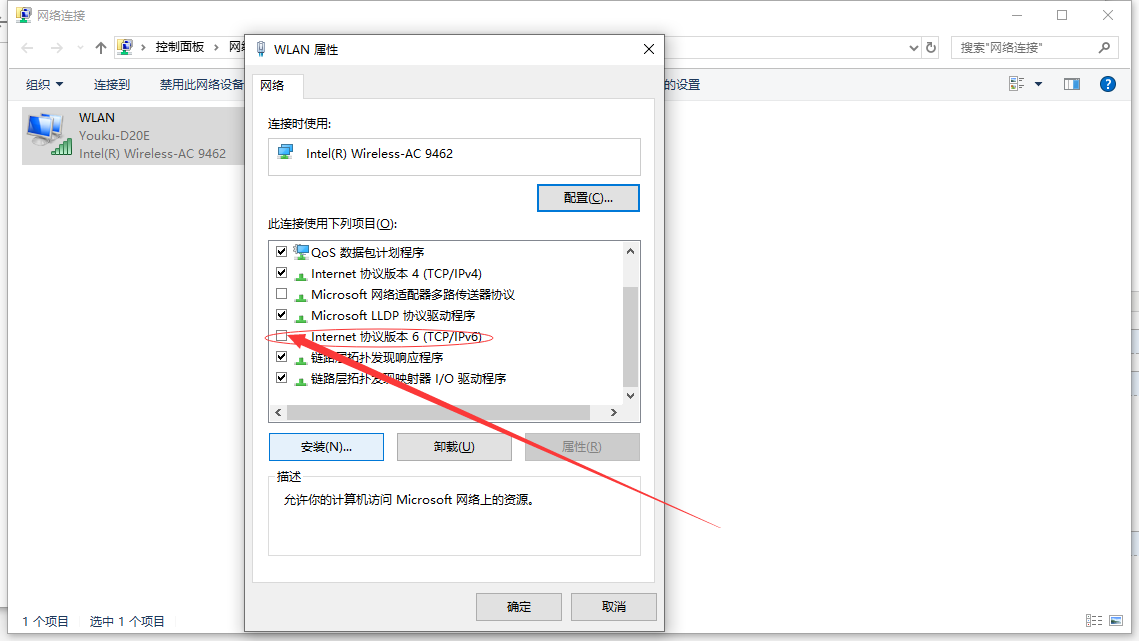Screen dimensions: 1139x641
Task: Click the refresh address bar icon
Action: tap(931, 48)
